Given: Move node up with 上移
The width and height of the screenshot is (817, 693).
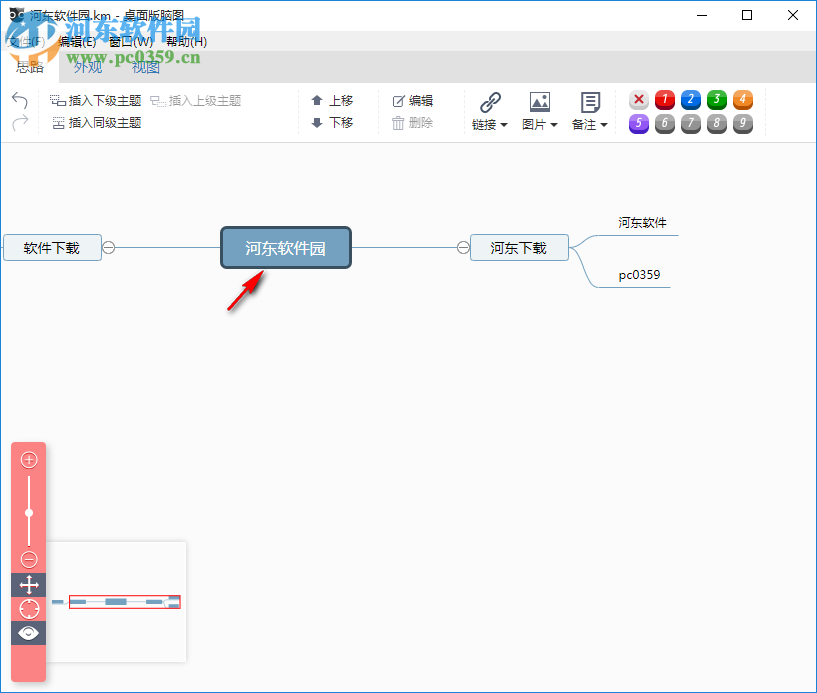Looking at the screenshot, I should [332, 101].
